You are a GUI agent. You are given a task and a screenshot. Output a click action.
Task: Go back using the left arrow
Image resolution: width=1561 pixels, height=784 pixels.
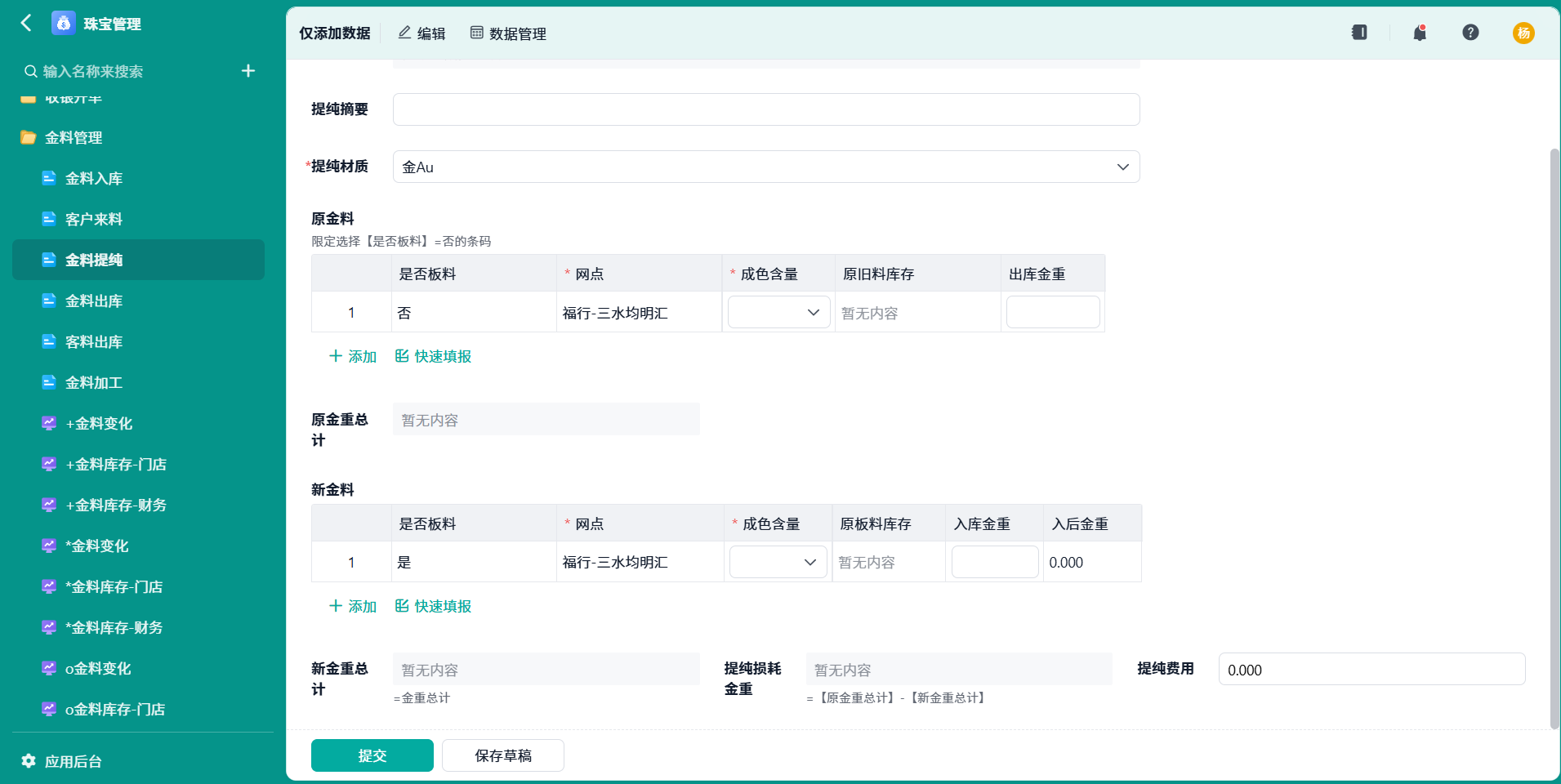point(26,23)
